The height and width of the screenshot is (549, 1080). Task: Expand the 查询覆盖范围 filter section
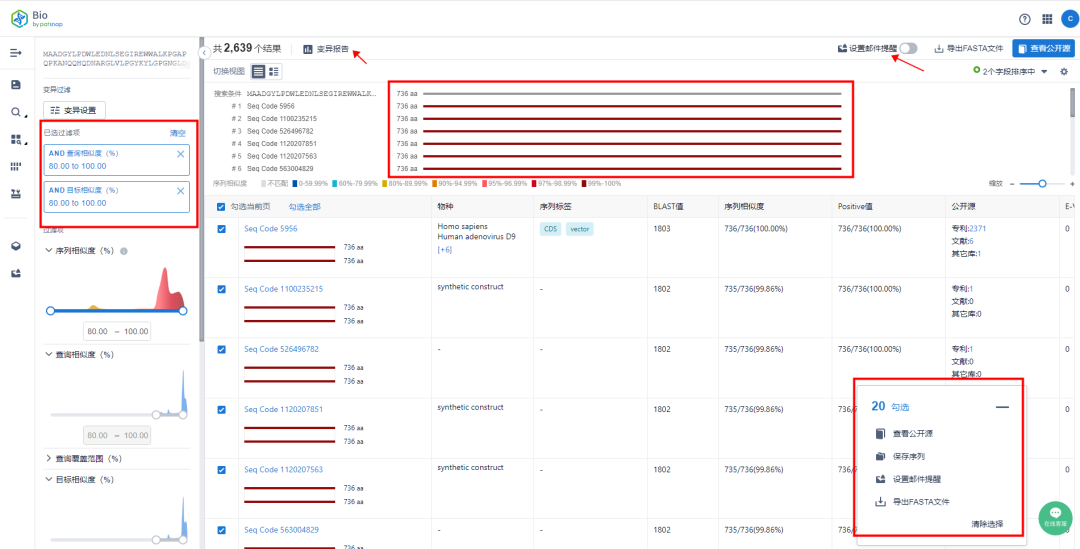tap(49, 458)
